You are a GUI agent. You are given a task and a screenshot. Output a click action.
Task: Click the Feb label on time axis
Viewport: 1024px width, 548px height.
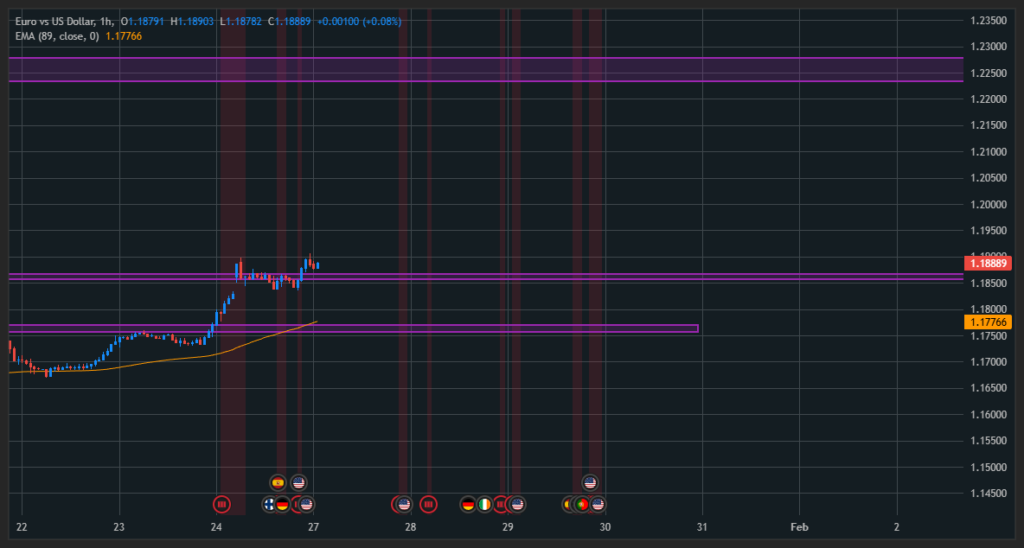coord(798,527)
